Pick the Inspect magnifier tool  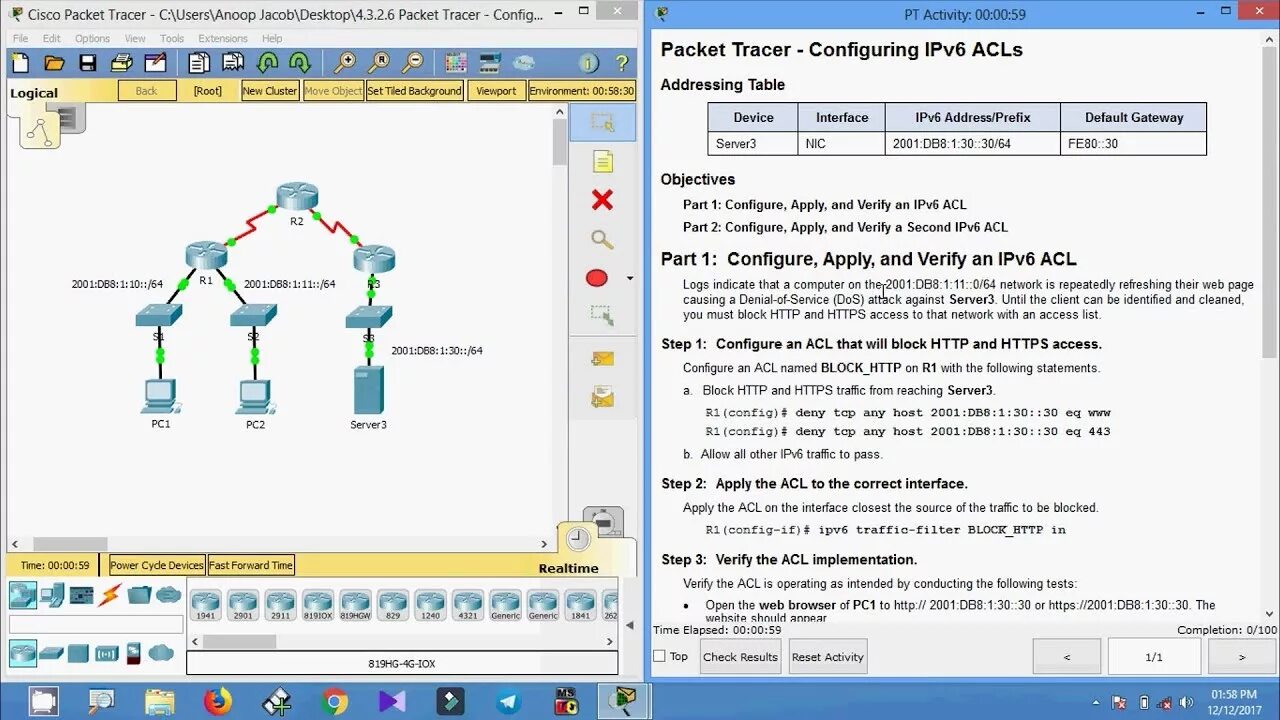[x=602, y=239]
